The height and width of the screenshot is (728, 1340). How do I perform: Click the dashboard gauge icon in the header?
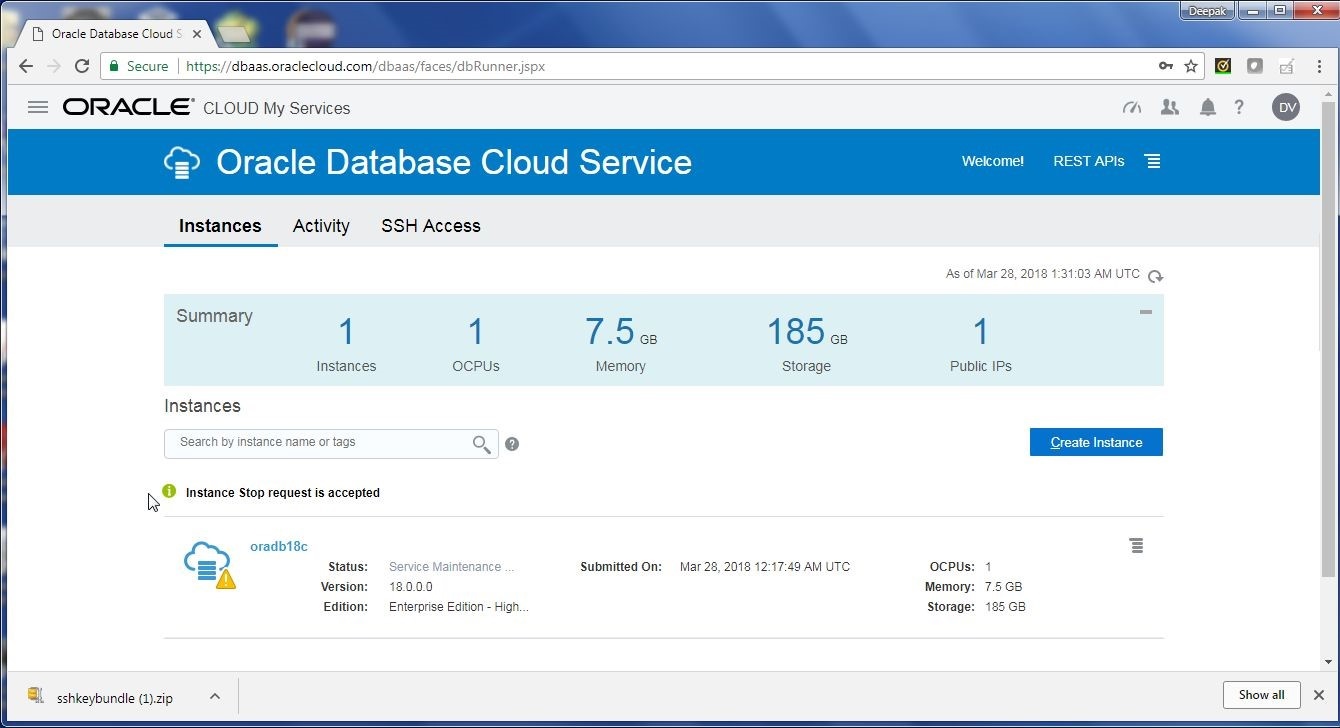(1131, 107)
